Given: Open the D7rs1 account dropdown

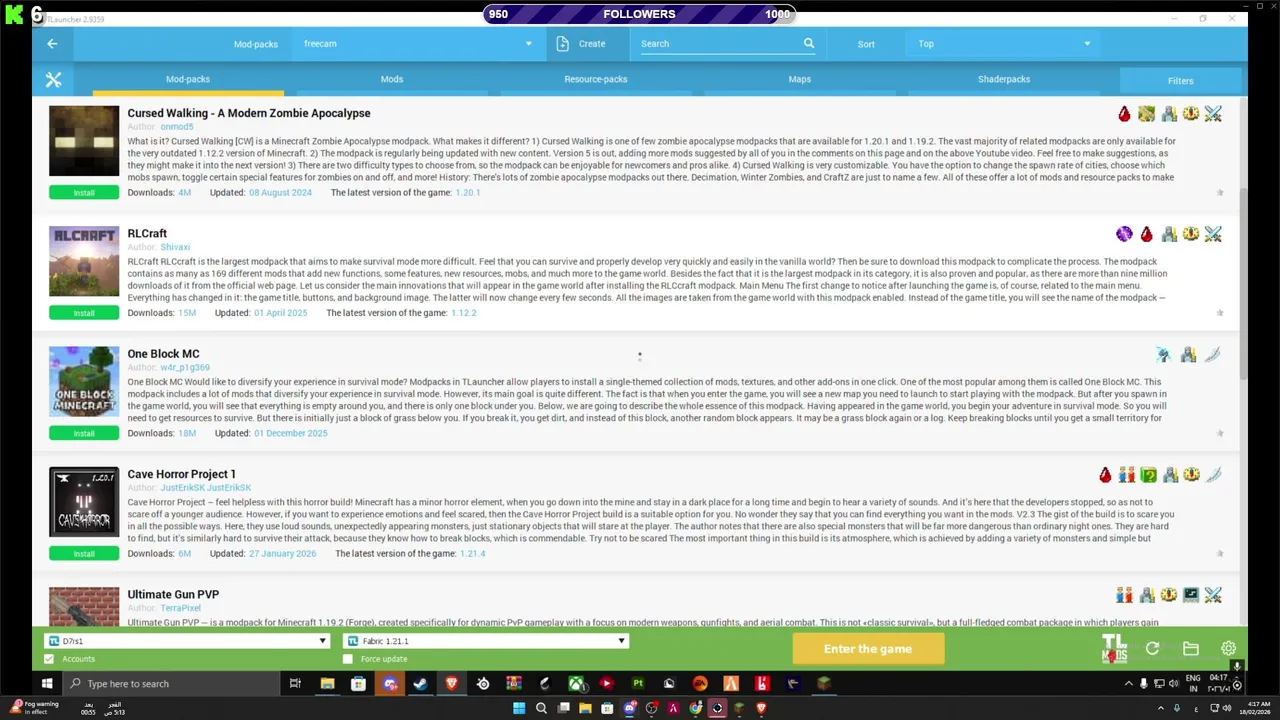Looking at the screenshot, I should 187,641.
